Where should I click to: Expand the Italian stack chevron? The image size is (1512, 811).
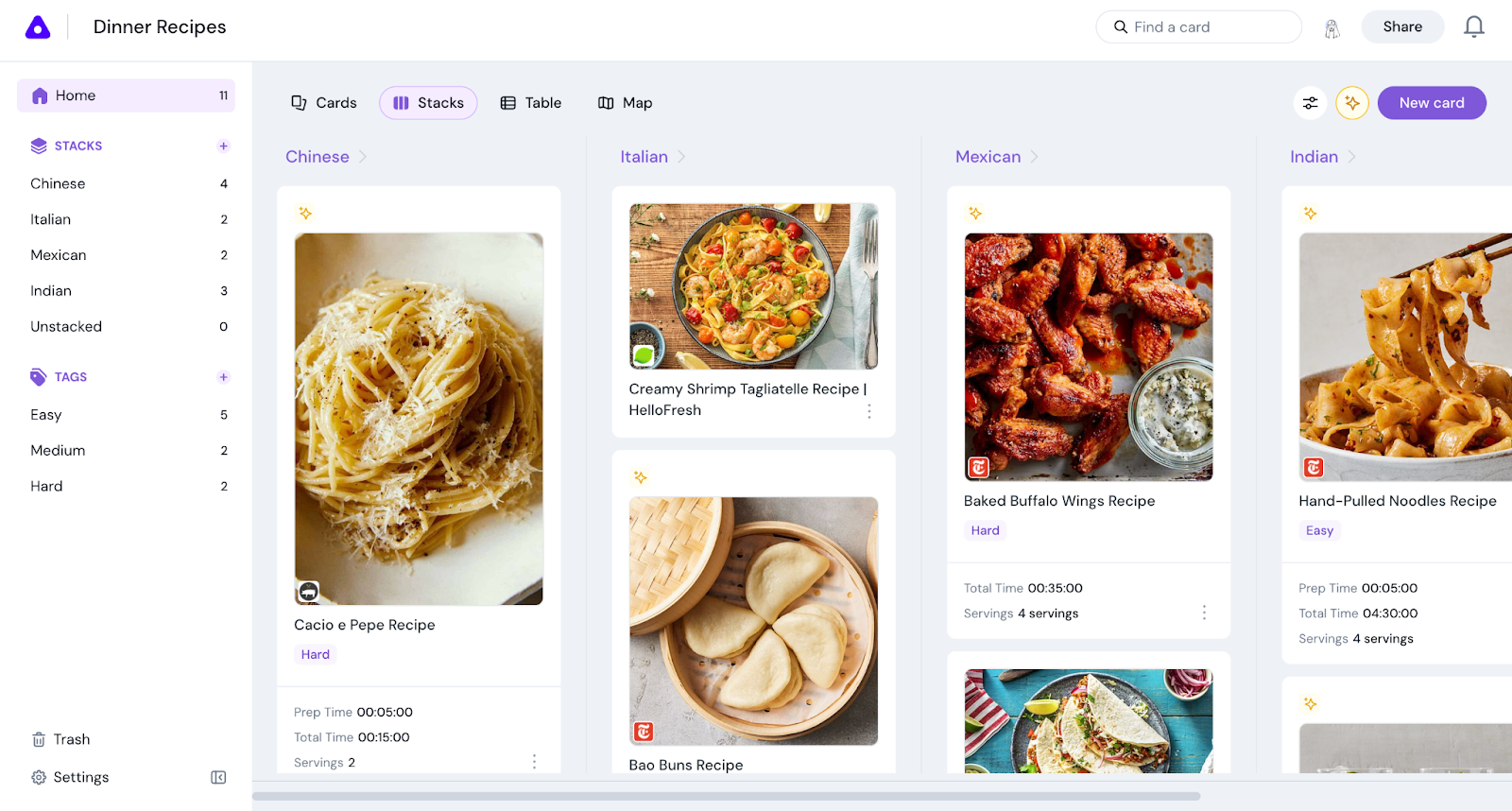click(x=682, y=157)
